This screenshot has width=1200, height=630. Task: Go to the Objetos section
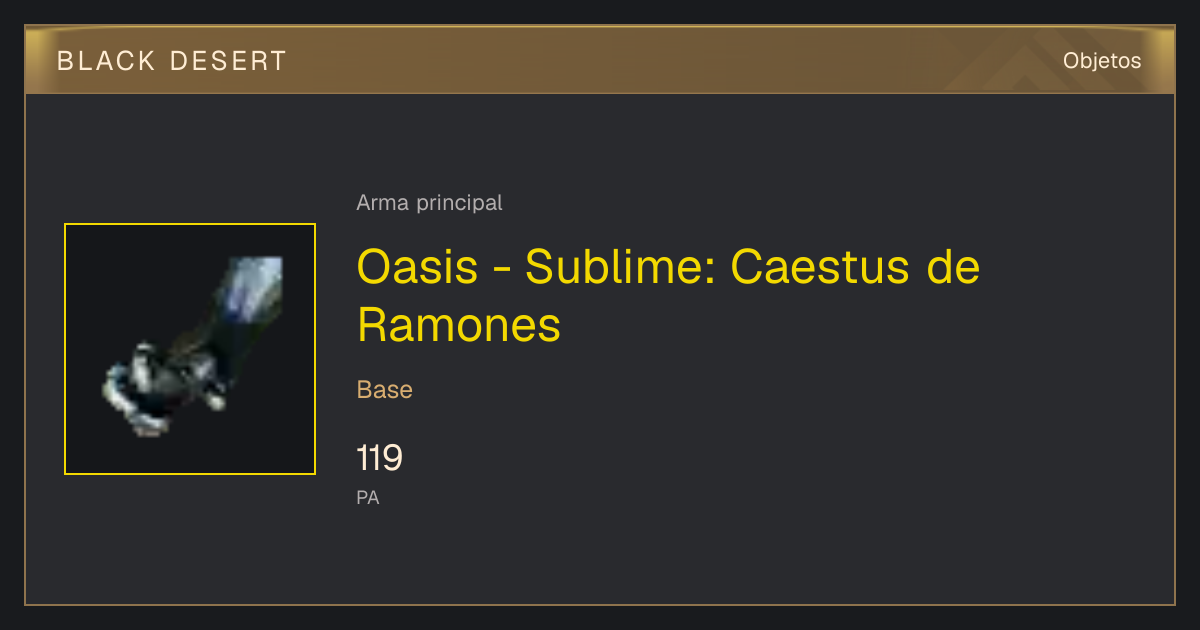pos(1102,61)
